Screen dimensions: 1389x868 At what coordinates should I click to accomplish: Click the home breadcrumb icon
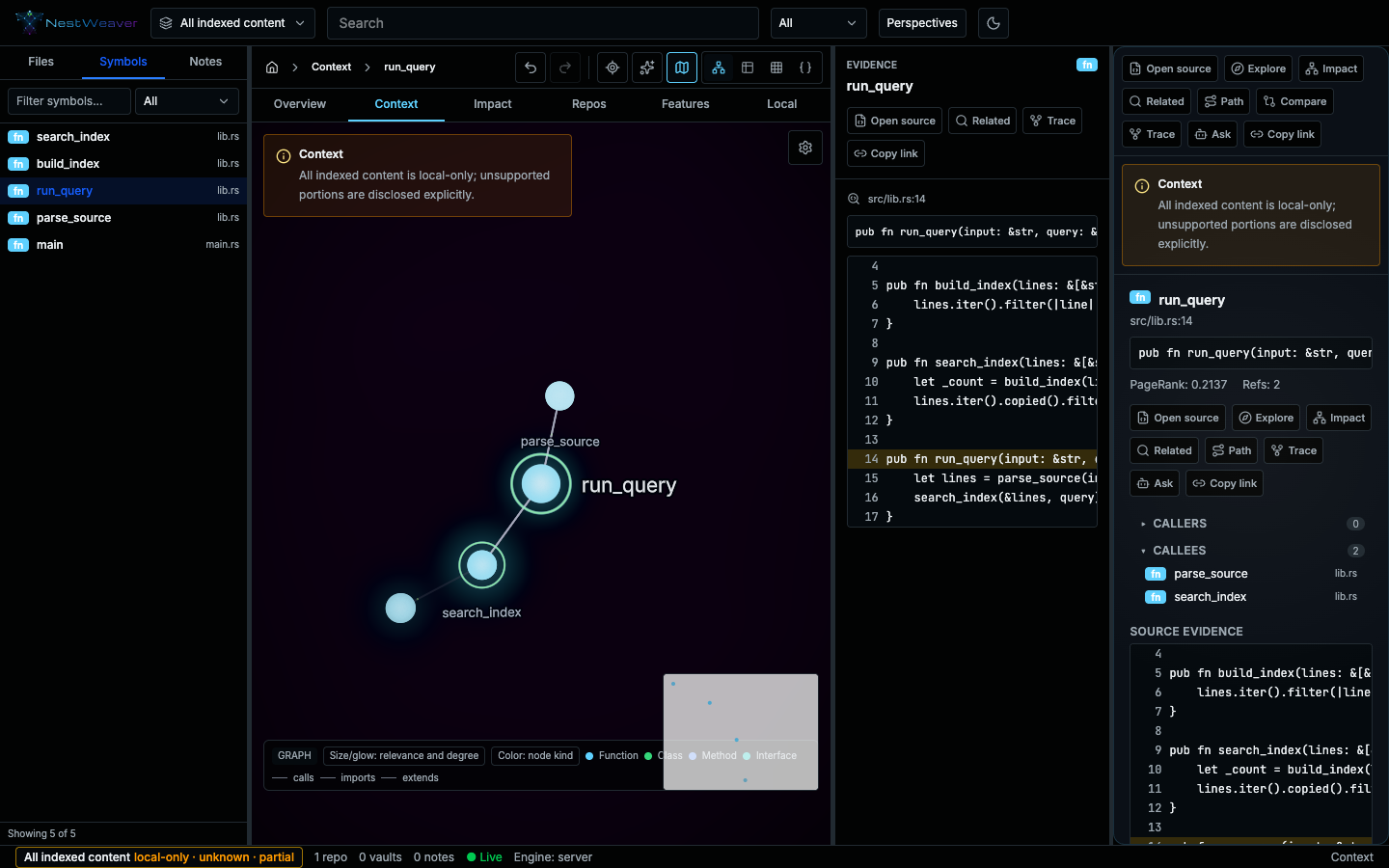click(272, 68)
